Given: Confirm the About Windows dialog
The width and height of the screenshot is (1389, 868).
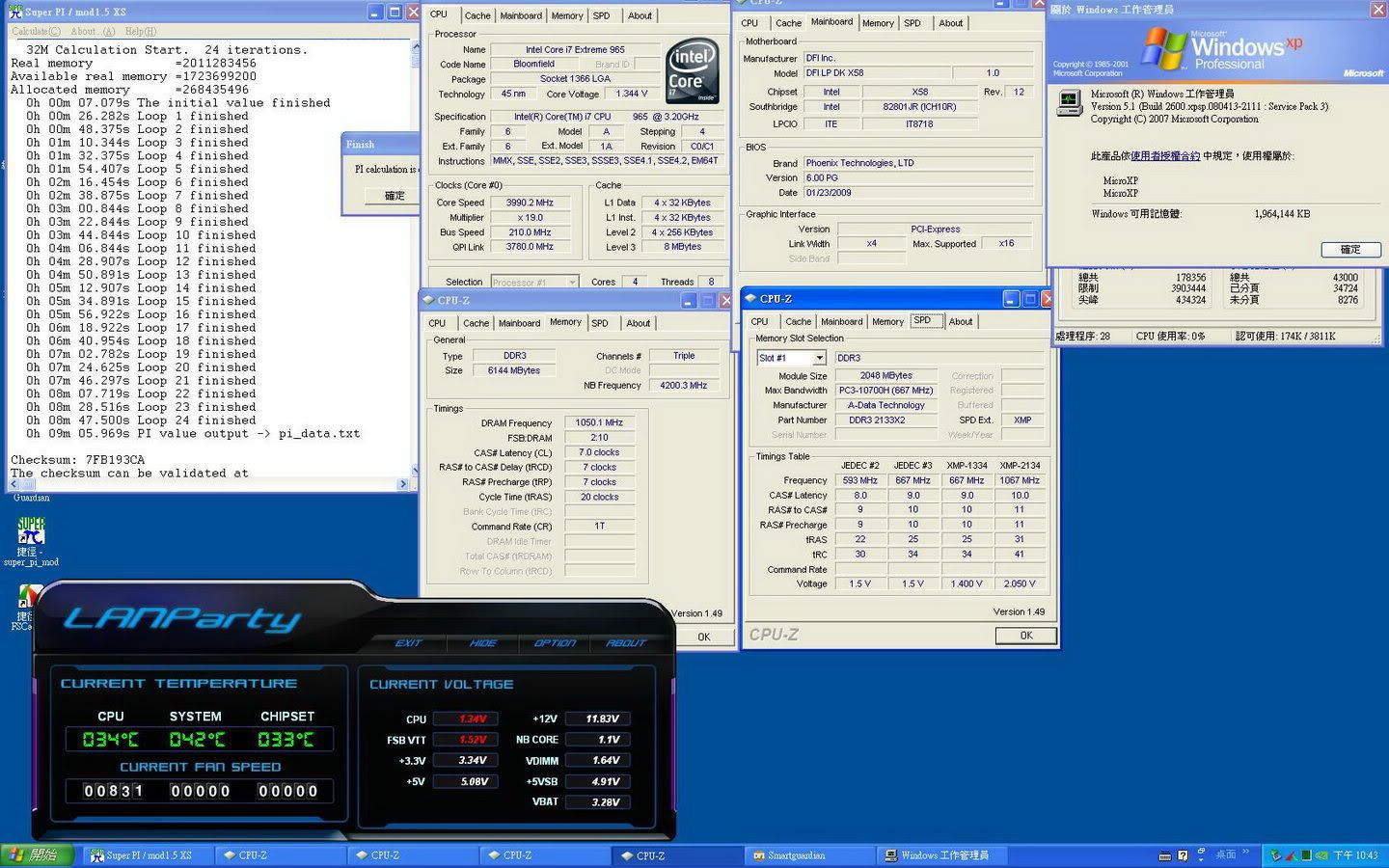Looking at the screenshot, I should tap(1350, 249).
